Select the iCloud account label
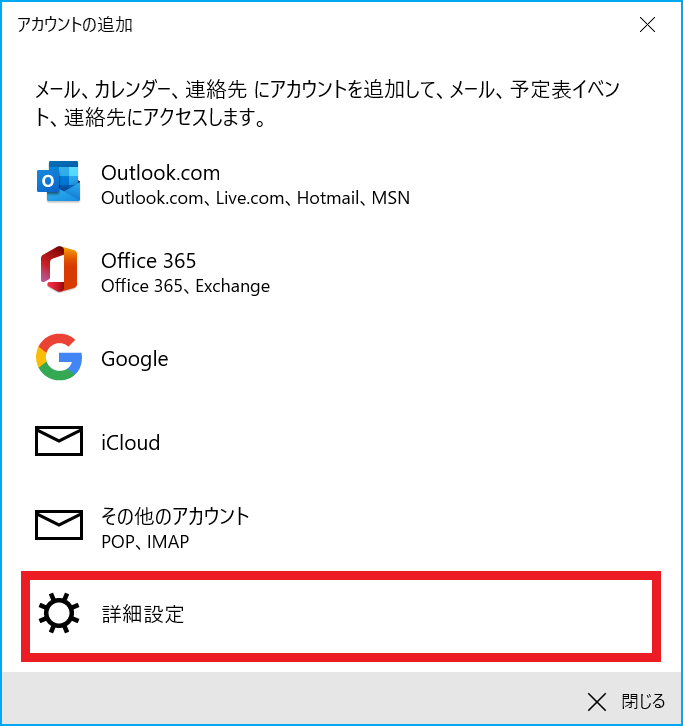 (x=131, y=442)
